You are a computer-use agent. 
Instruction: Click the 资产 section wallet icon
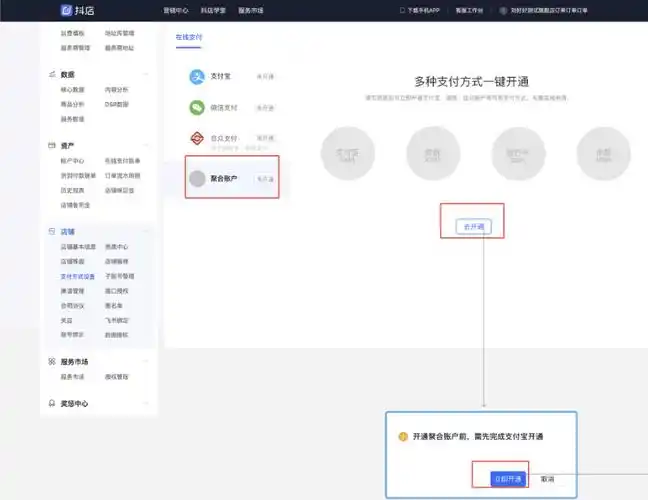[x=52, y=145]
